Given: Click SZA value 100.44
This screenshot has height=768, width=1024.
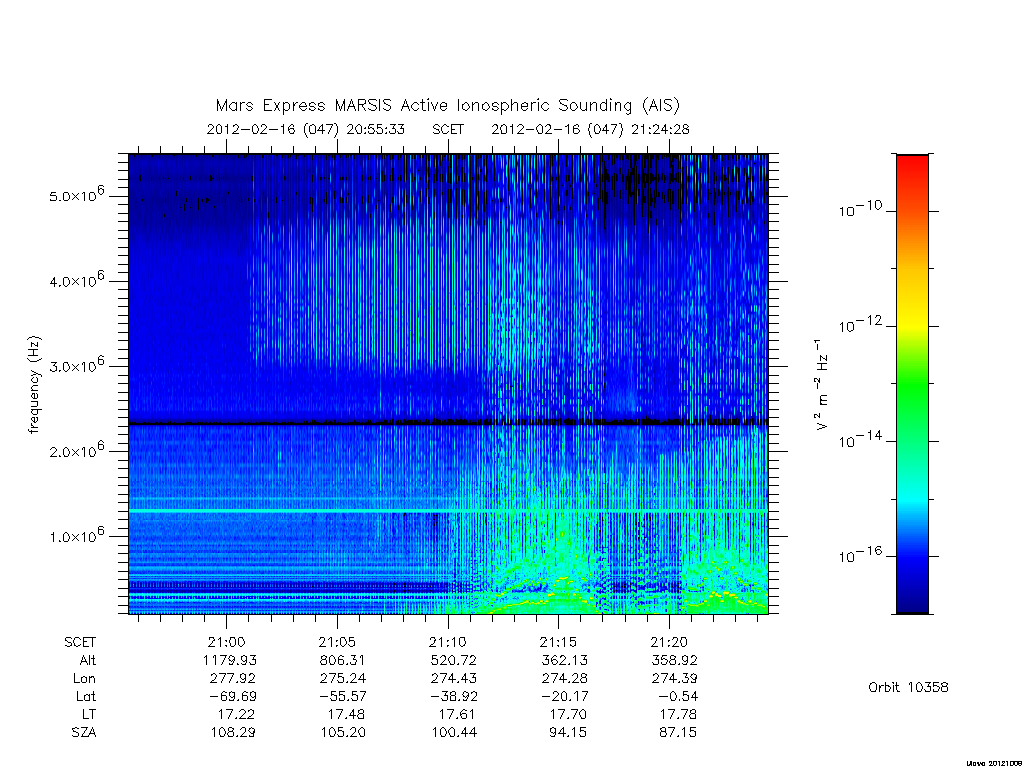Looking at the screenshot, I should point(453,733).
